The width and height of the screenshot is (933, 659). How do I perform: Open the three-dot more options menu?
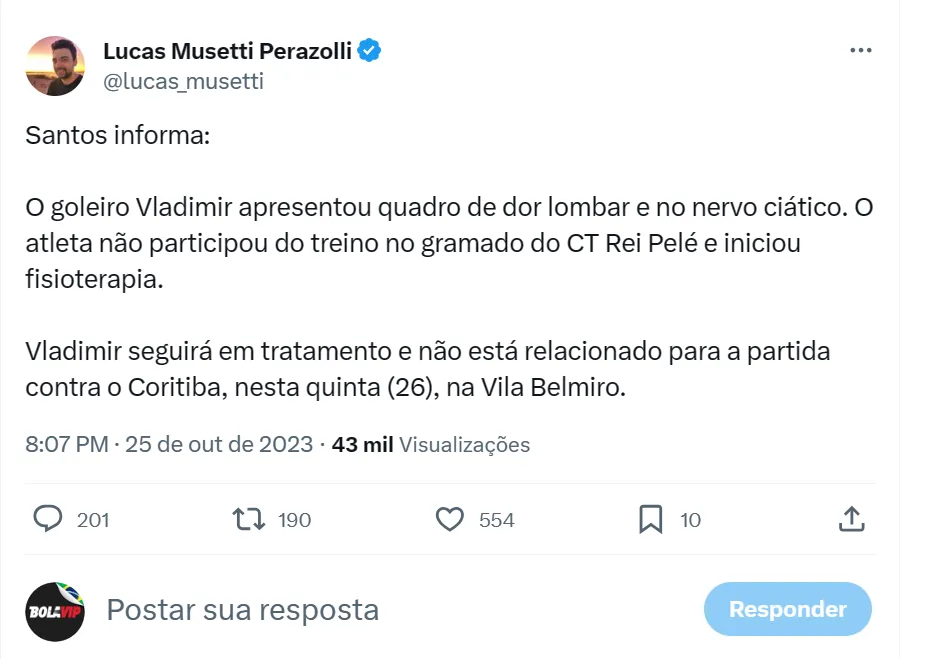point(860,51)
